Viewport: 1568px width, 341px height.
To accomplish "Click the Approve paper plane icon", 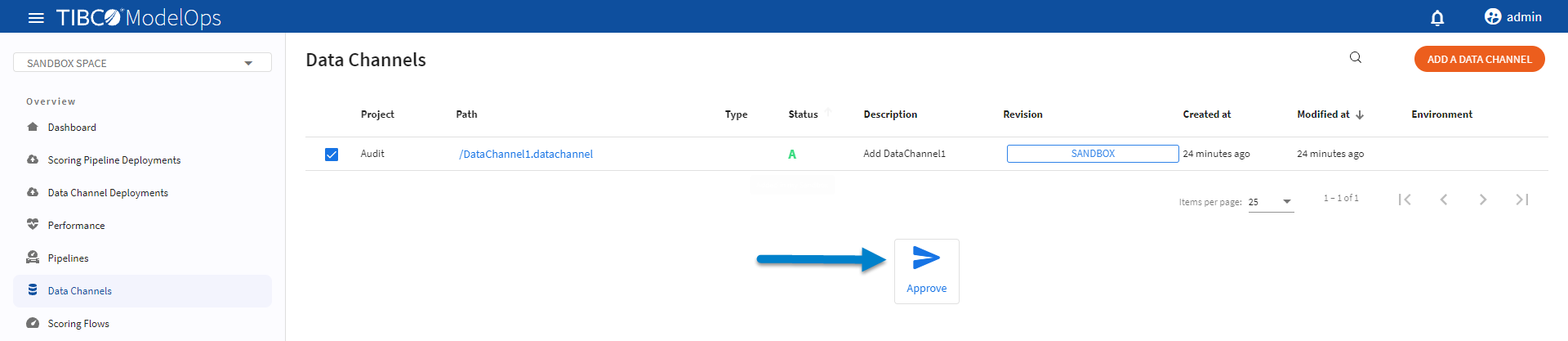I will (926, 258).
